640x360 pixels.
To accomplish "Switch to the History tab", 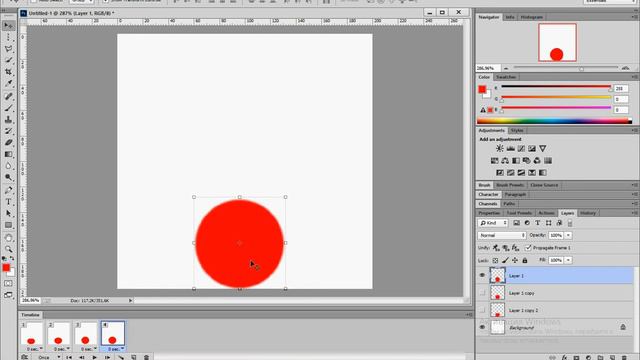I will pyautogui.click(x=588, y=213).
